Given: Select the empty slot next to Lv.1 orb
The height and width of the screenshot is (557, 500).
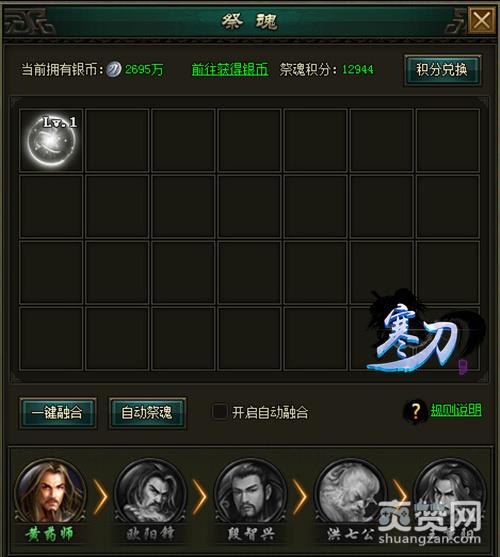Looking at the screenshot, I should 117,141.
